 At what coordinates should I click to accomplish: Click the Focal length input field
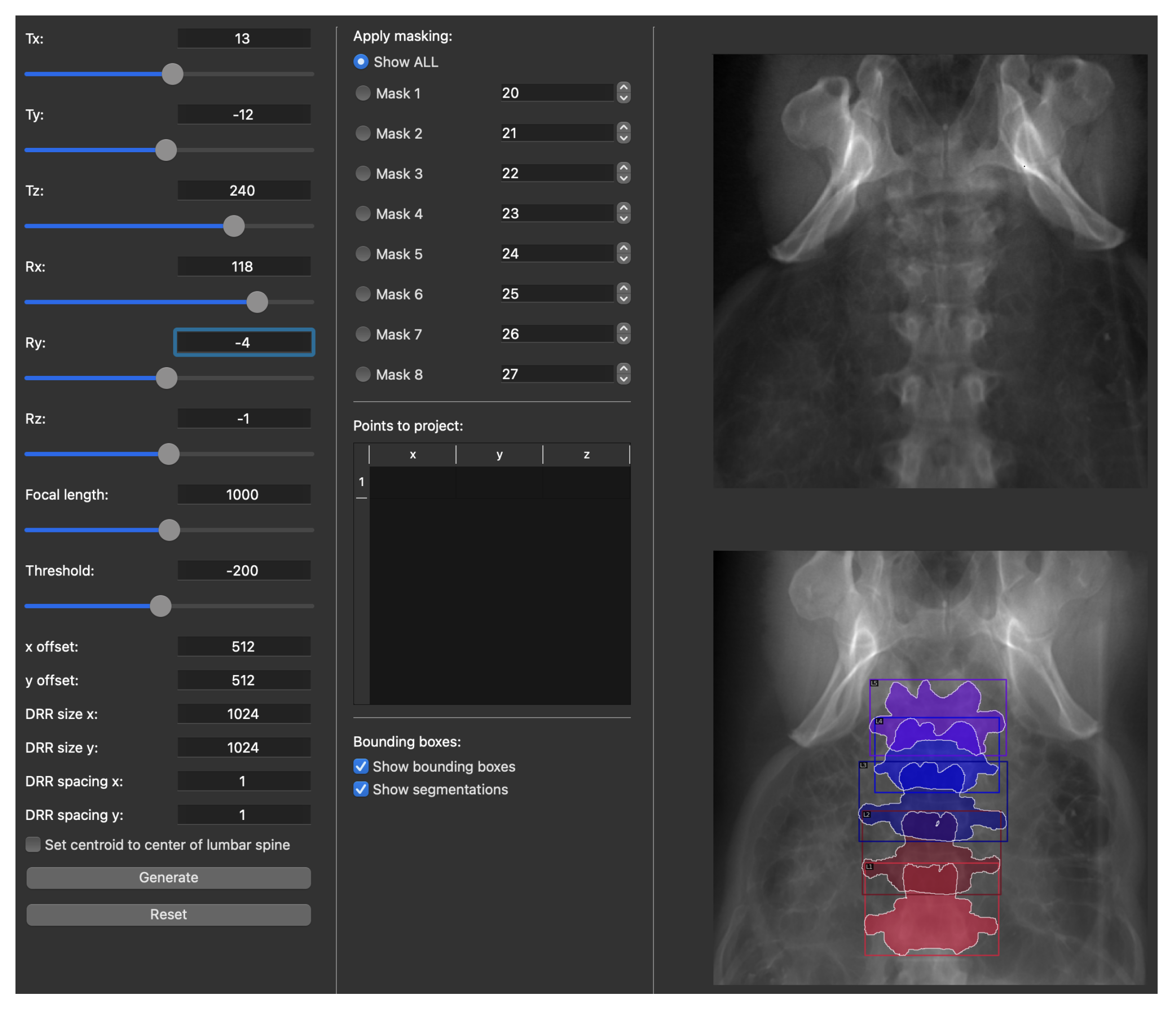pyautogui.click(x=244, y=495)
